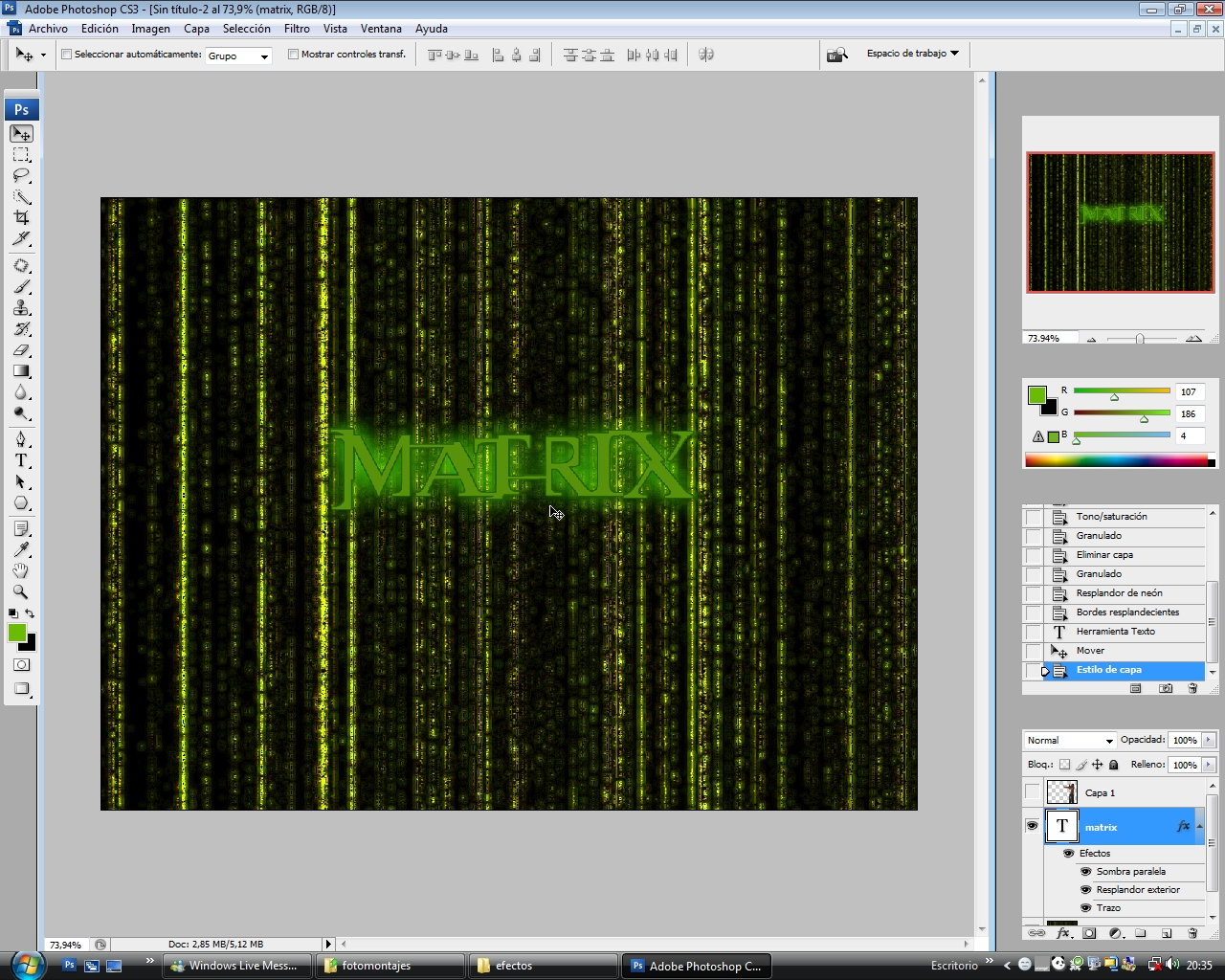The image size is (1225, 980).
Task: Click the Add layer style (fx) icon
Action: (1062, 933)
